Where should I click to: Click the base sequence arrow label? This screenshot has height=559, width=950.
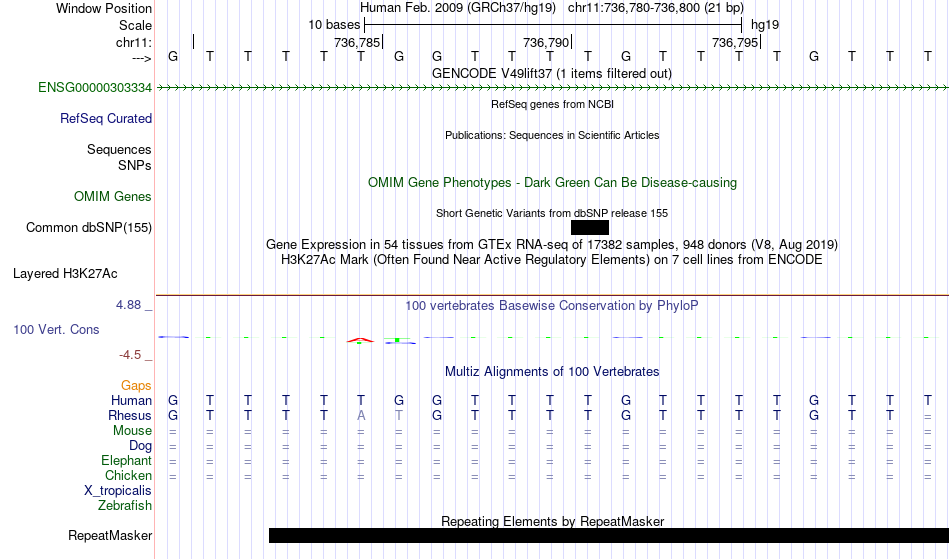tap(141, 59)
